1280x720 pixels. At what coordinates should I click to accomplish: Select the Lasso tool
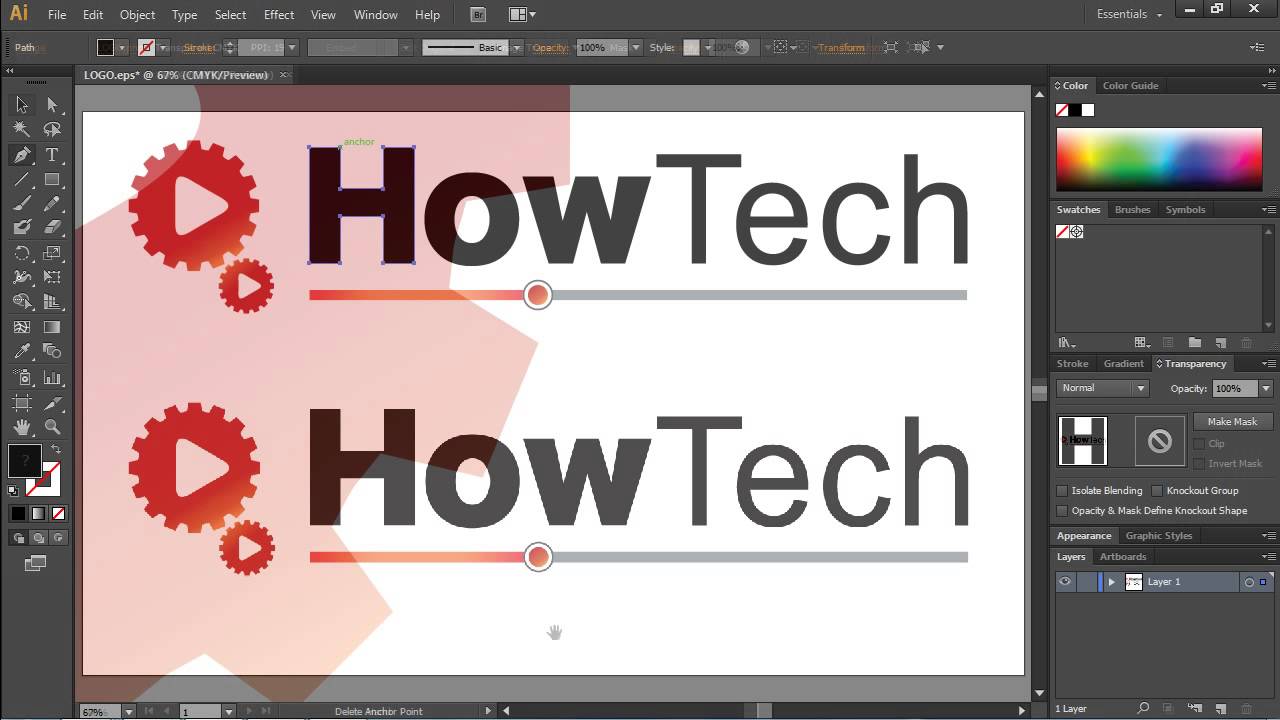tap(52, 130)
